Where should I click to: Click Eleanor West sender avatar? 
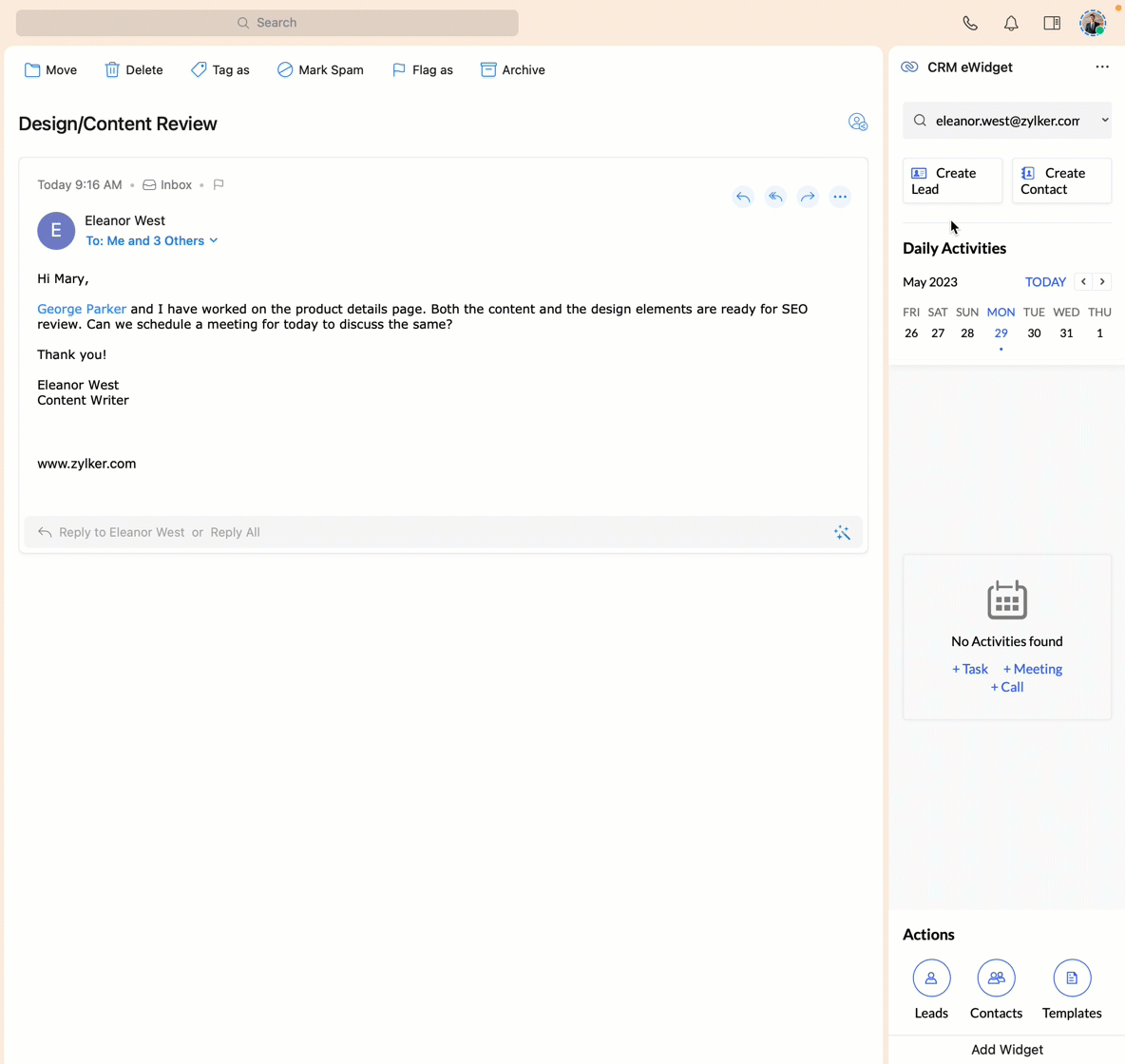click(x=56, y=231)
